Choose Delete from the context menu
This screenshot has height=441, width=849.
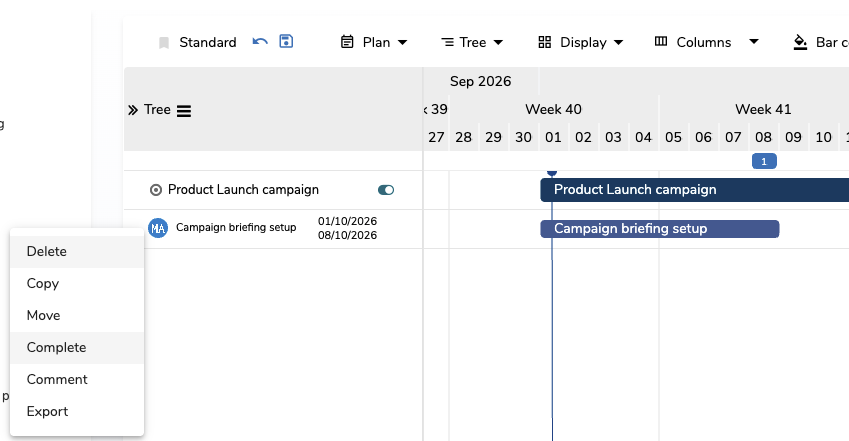click(77, 251)
